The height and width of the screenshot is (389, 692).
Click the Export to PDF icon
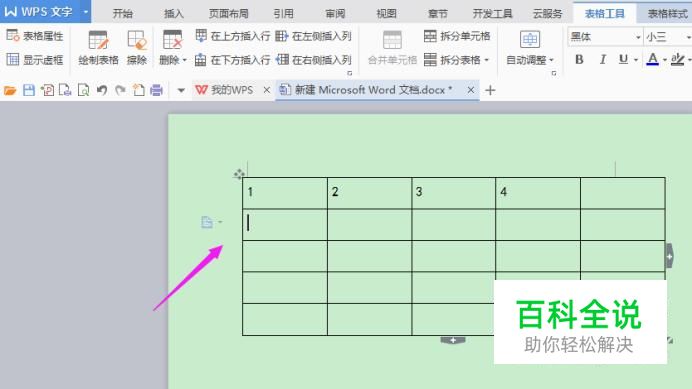point(47,91)
